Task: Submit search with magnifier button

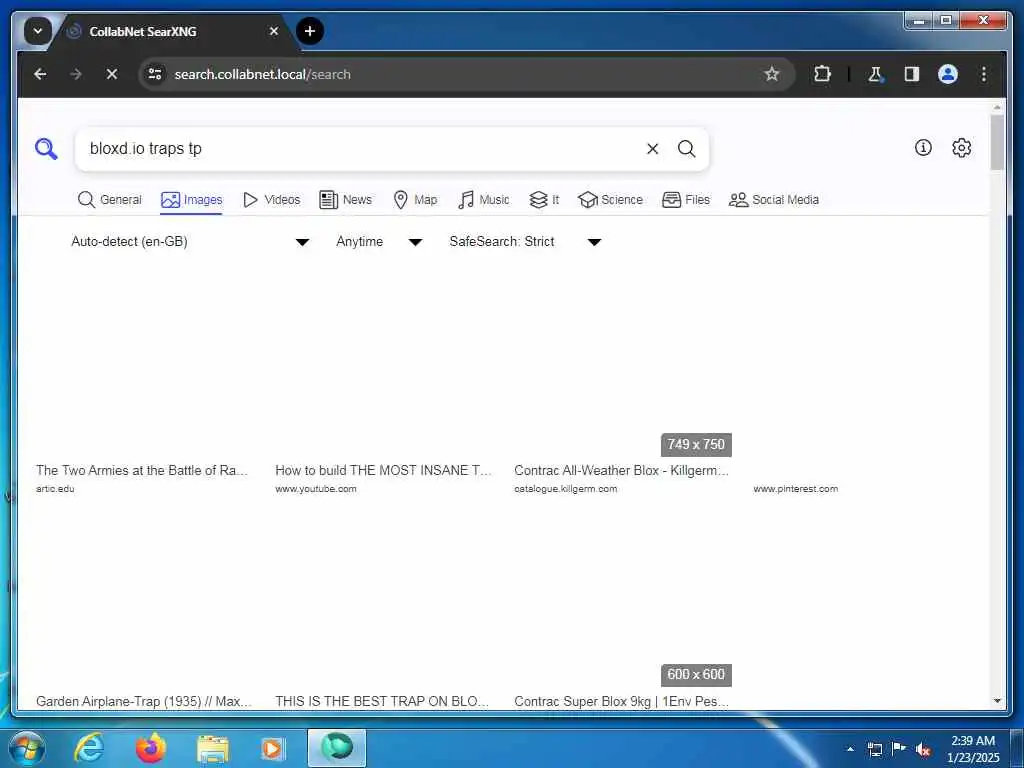Action: coord(686,149)
